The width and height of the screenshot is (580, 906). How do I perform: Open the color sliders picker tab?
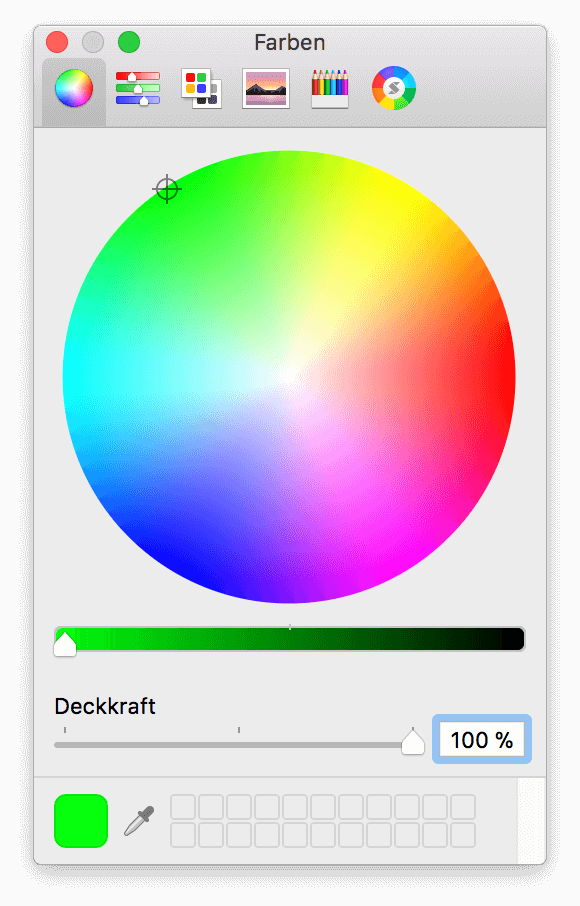pos(138,88)
